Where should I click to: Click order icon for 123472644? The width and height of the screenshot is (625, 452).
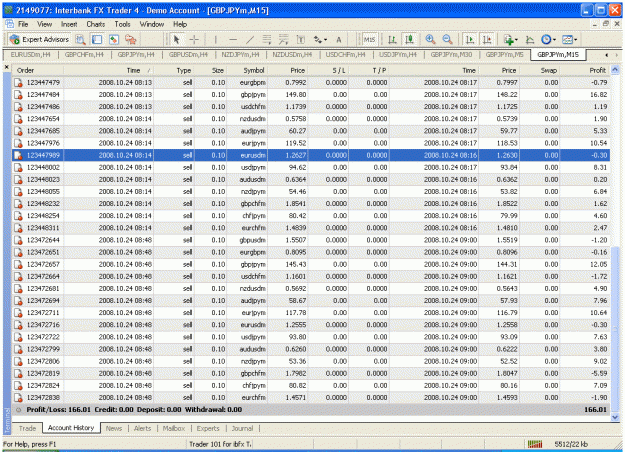[18, 240]
